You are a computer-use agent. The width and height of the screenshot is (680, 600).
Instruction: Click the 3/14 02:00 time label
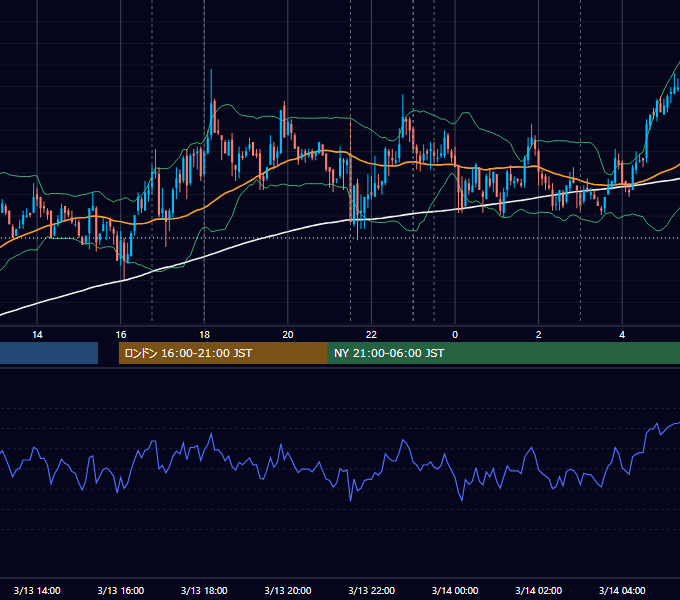point(539,590)
